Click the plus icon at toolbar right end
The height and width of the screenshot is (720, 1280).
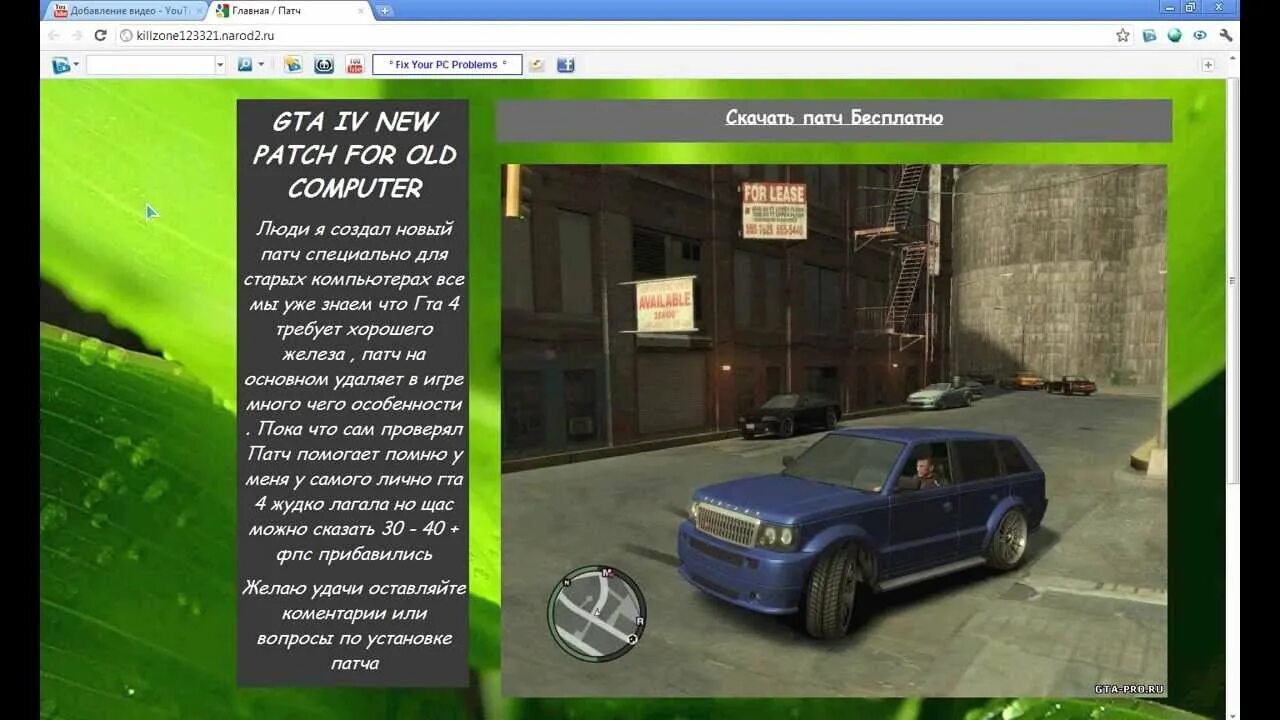pos(1208,65)
